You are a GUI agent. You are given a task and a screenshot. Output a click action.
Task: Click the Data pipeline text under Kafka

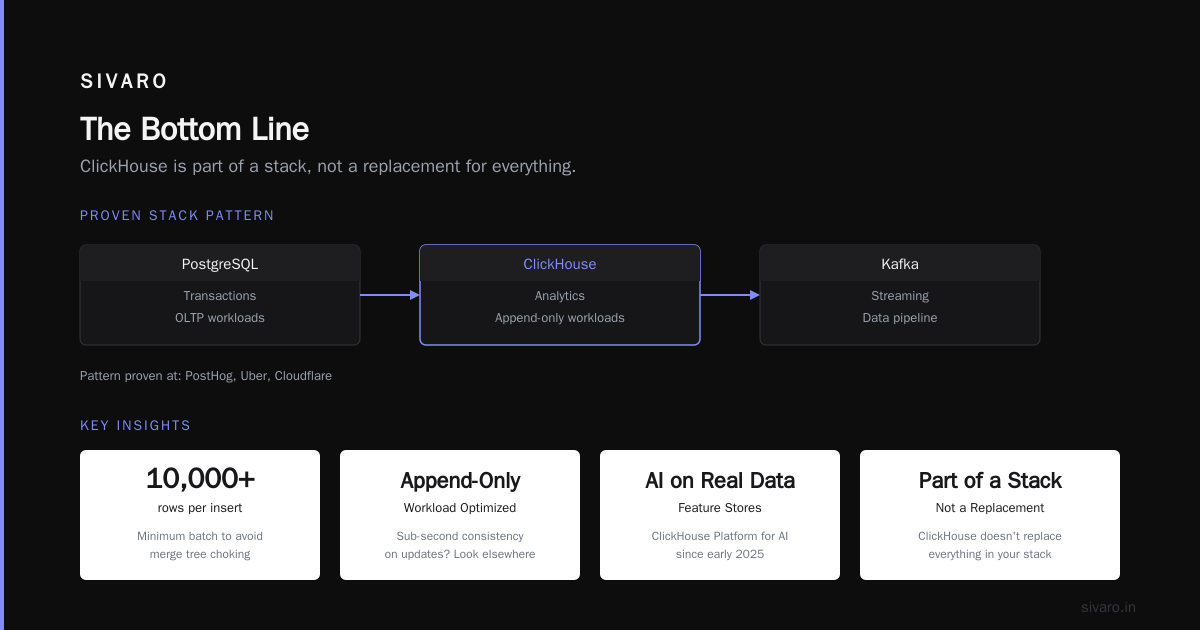click(900, 318)
